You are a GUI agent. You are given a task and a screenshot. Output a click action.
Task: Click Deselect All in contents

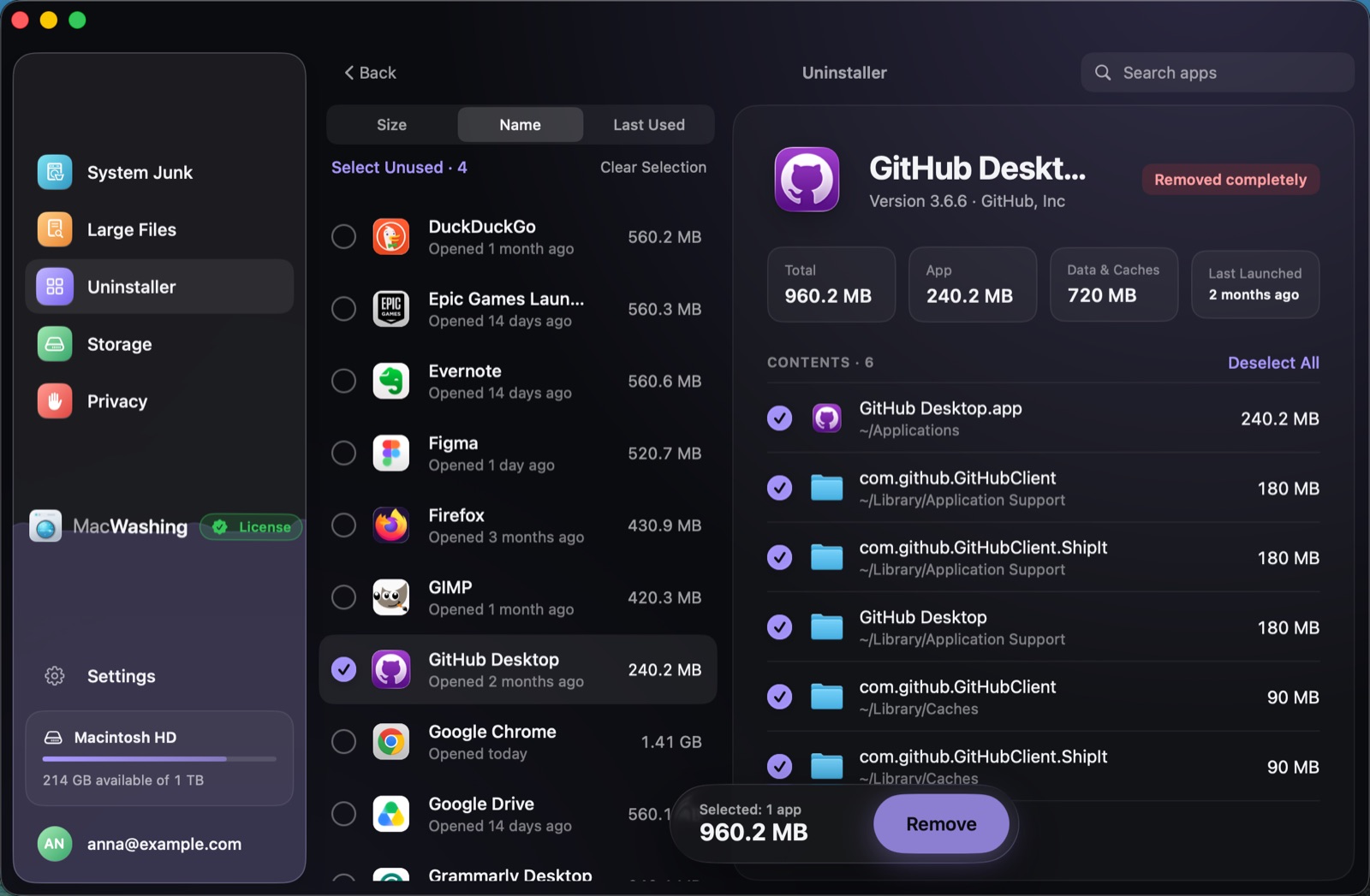(x=1273, y=363)
